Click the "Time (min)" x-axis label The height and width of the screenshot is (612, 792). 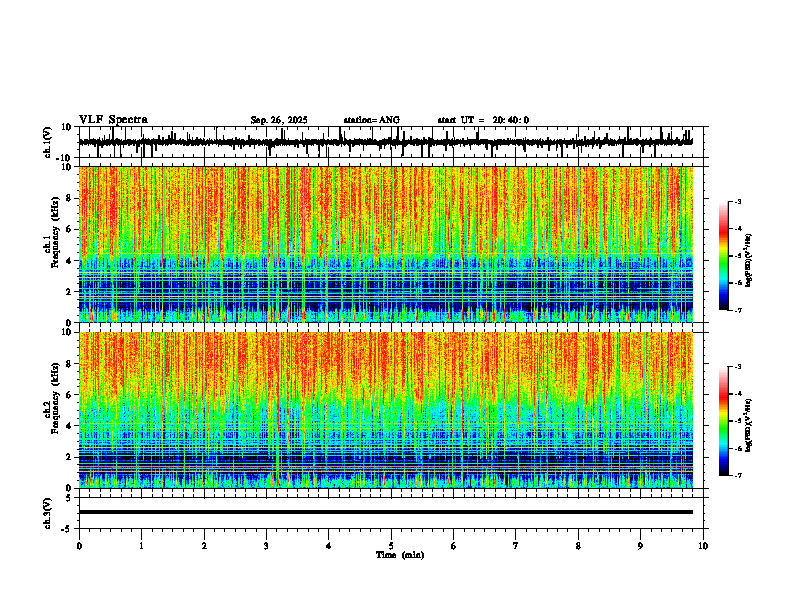pyautogui.click(x=400, y=555)
